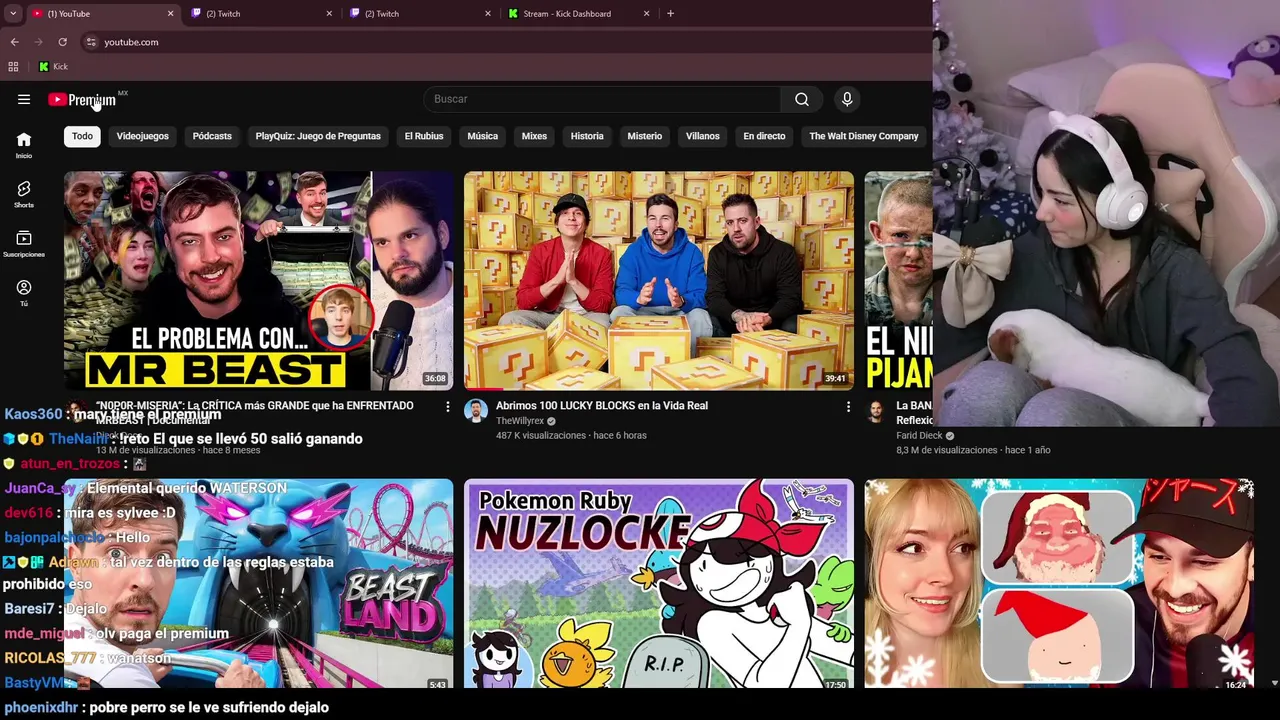Viewport: 1280px width, 720px height.
Task: Open the Lucky Blocks video thumbnail
Action: pos(659,280)
